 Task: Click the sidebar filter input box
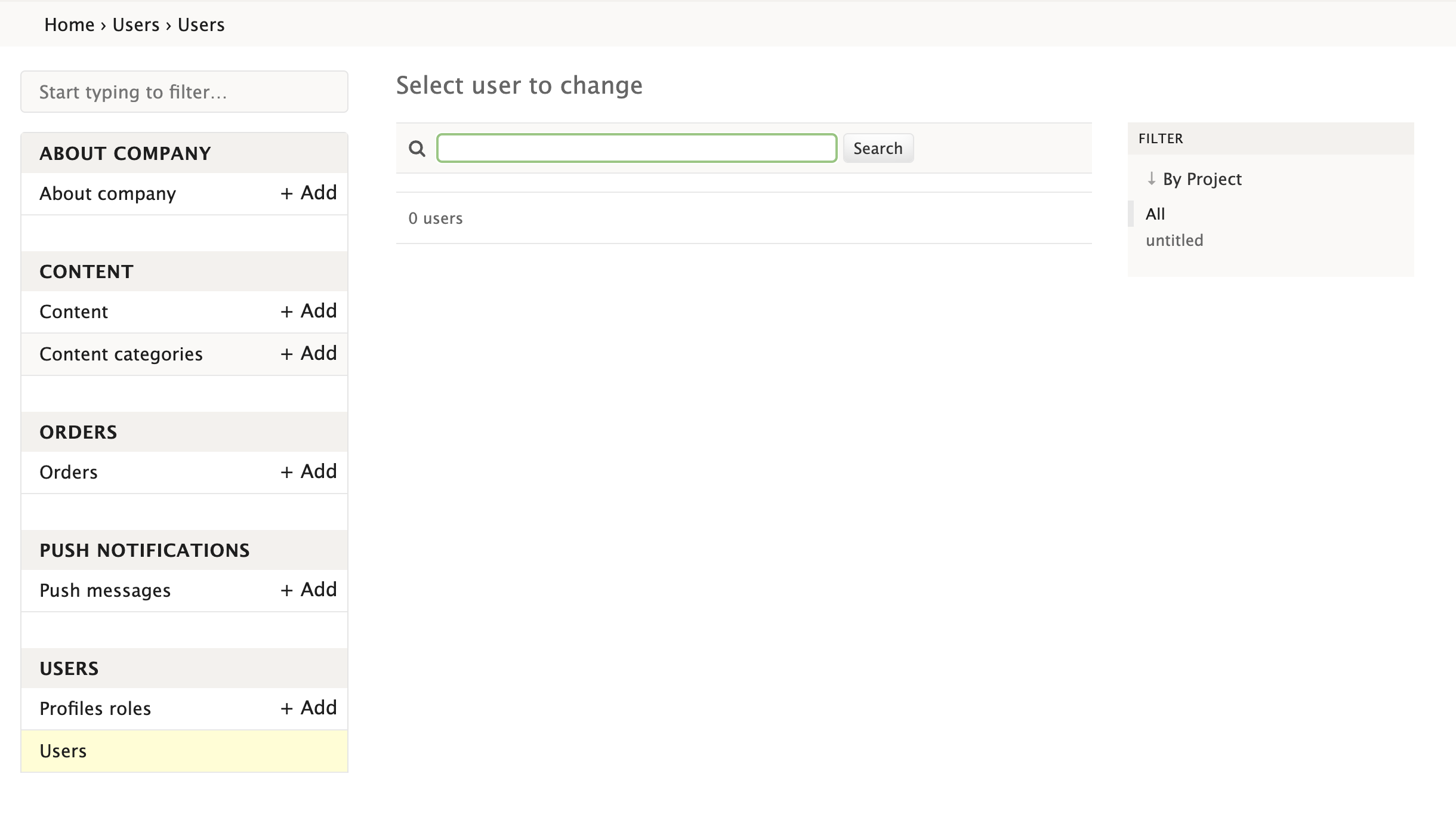click(x=184, y=92)
